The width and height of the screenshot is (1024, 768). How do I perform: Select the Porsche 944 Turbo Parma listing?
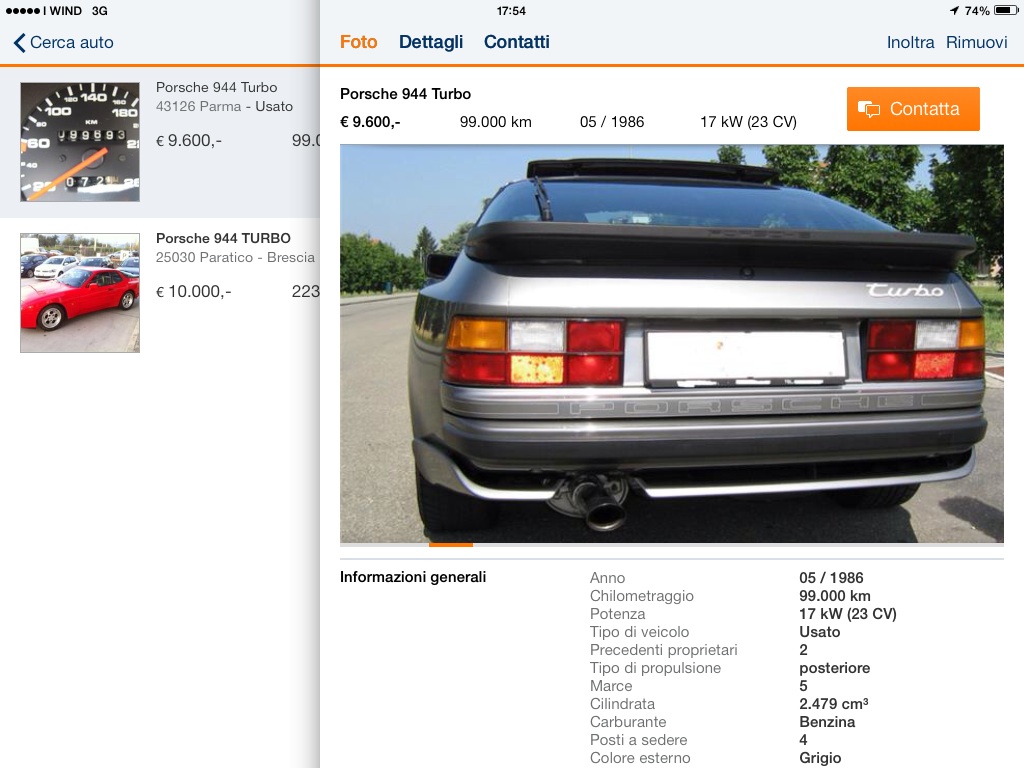click(x=160, y=142)
